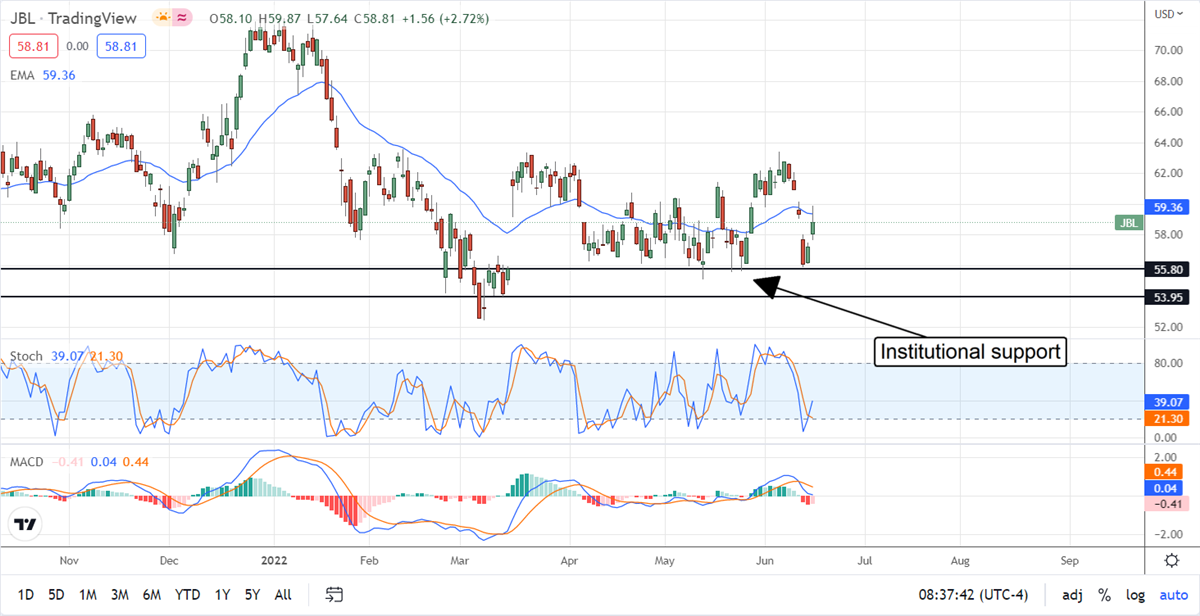Toggle the adj adjusted-data option

[x=1072, y=594]
